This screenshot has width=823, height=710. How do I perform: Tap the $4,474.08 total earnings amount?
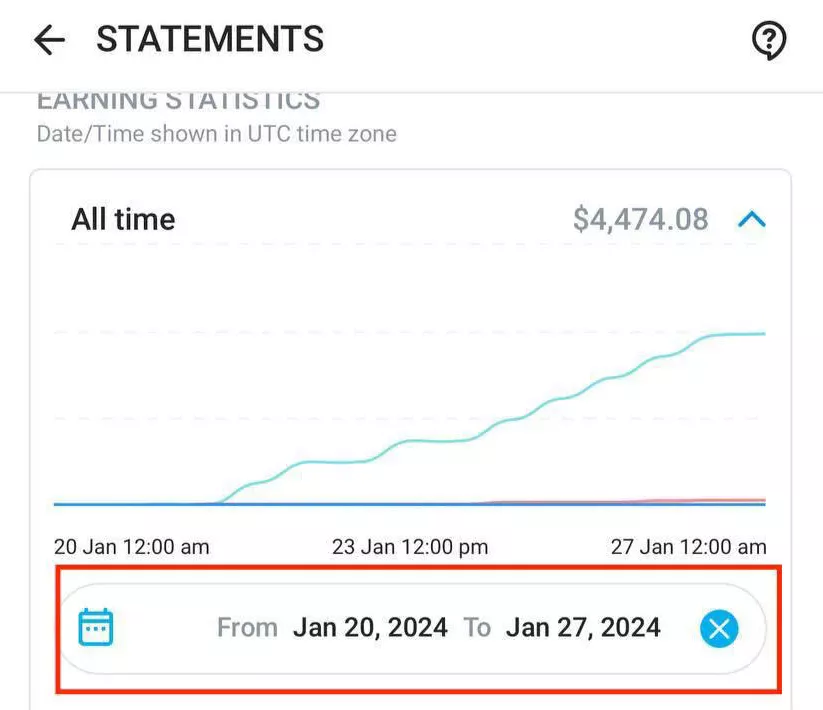click(640, 219)
